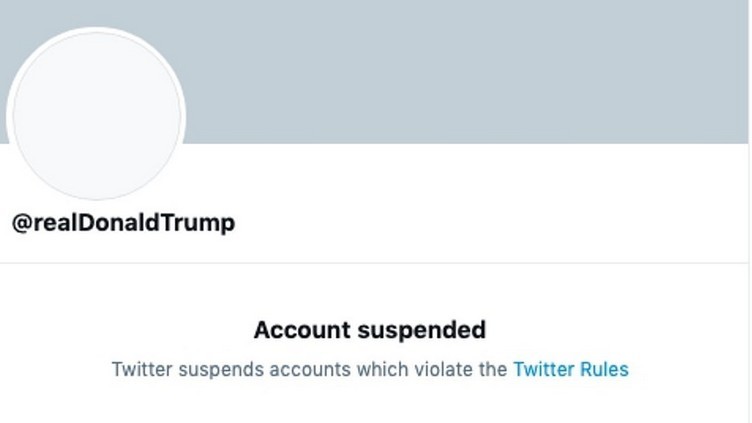The height and width of the screenshot is (423, 752).
Task: Open the Twitter Rules link
Action: click(x=570, y=369)
